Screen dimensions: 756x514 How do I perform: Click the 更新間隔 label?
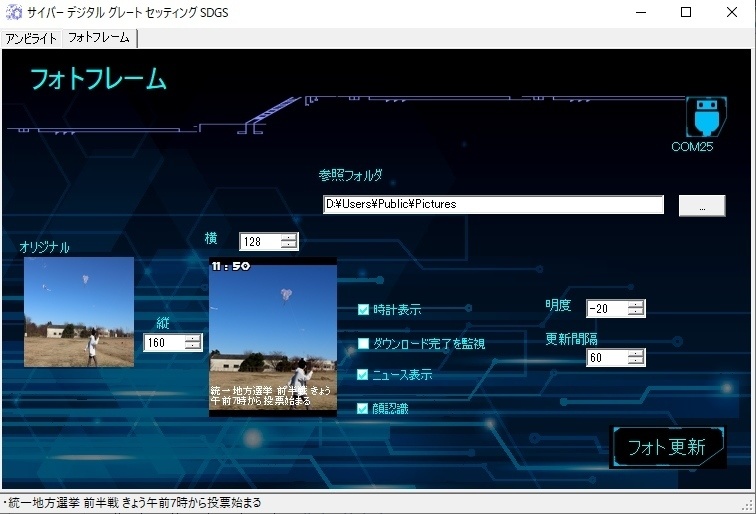[571, 339]
